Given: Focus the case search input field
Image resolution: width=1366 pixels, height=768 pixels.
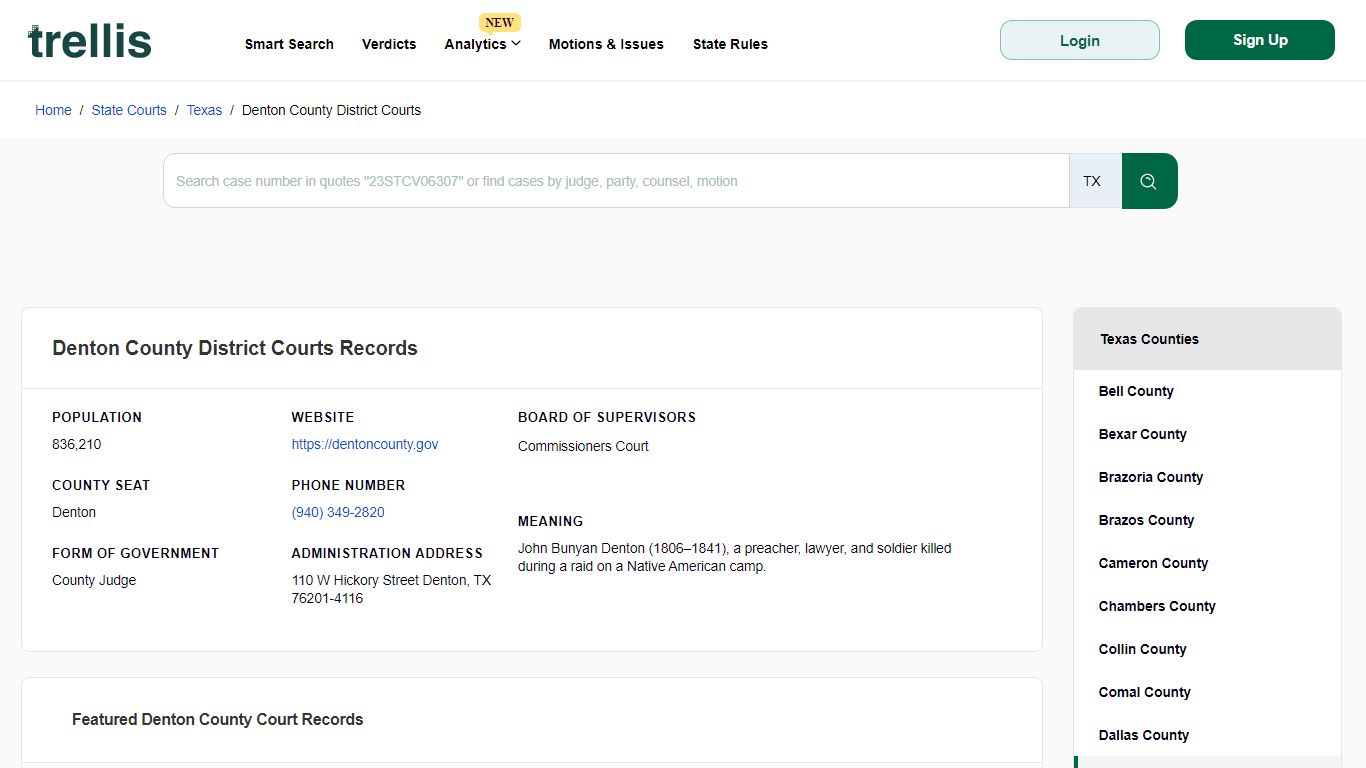Looking at the screenshot, I should 616,181.
